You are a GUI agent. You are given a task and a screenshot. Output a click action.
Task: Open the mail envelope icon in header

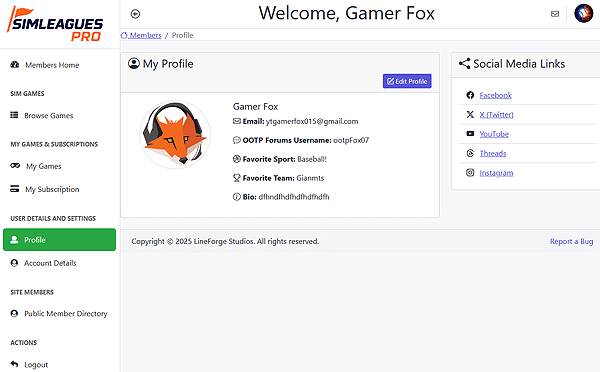tap(555, 14)
